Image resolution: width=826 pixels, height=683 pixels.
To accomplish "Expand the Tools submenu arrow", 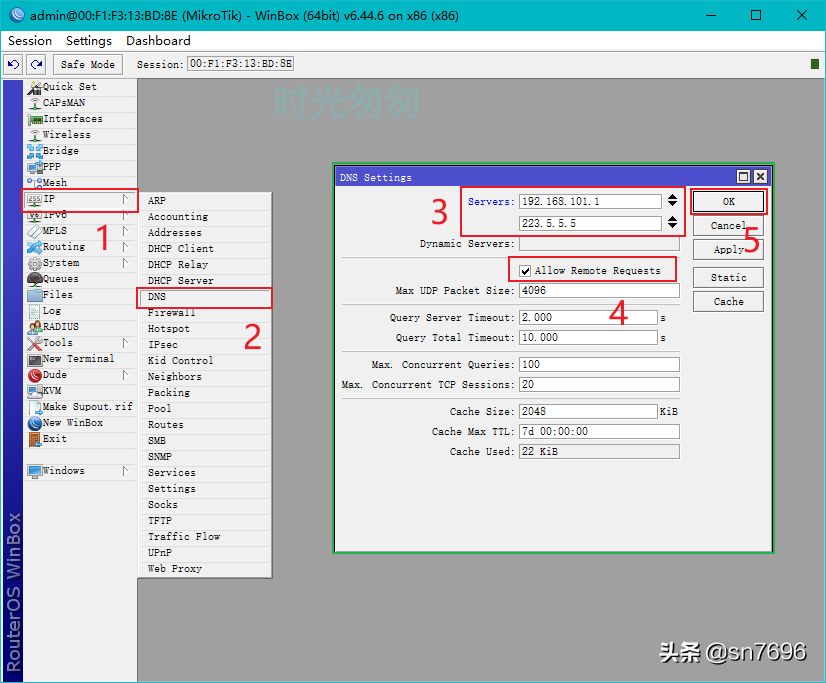I will [x=125, y=343].
